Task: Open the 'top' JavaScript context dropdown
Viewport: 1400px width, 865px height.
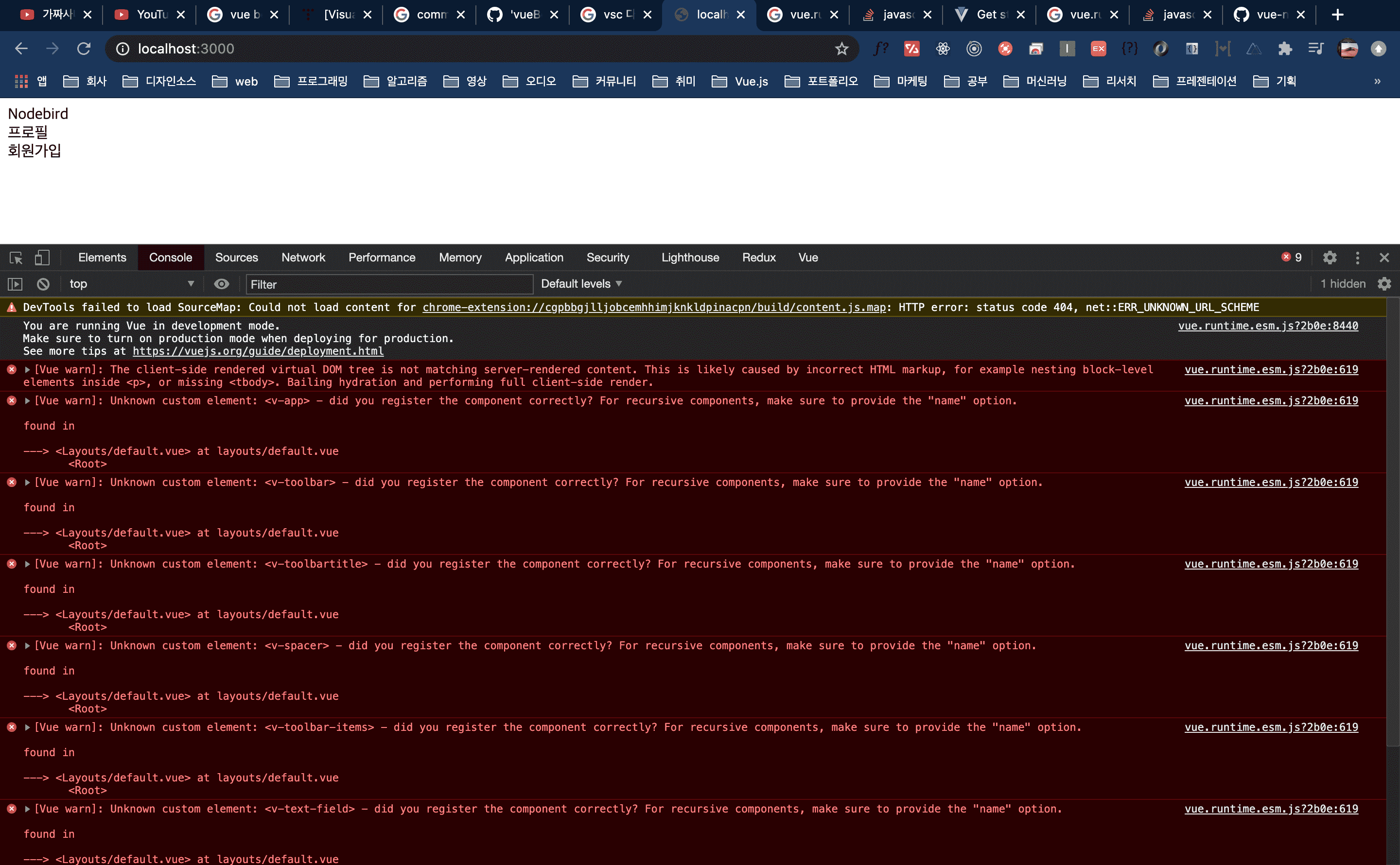Action: point(132,284)
